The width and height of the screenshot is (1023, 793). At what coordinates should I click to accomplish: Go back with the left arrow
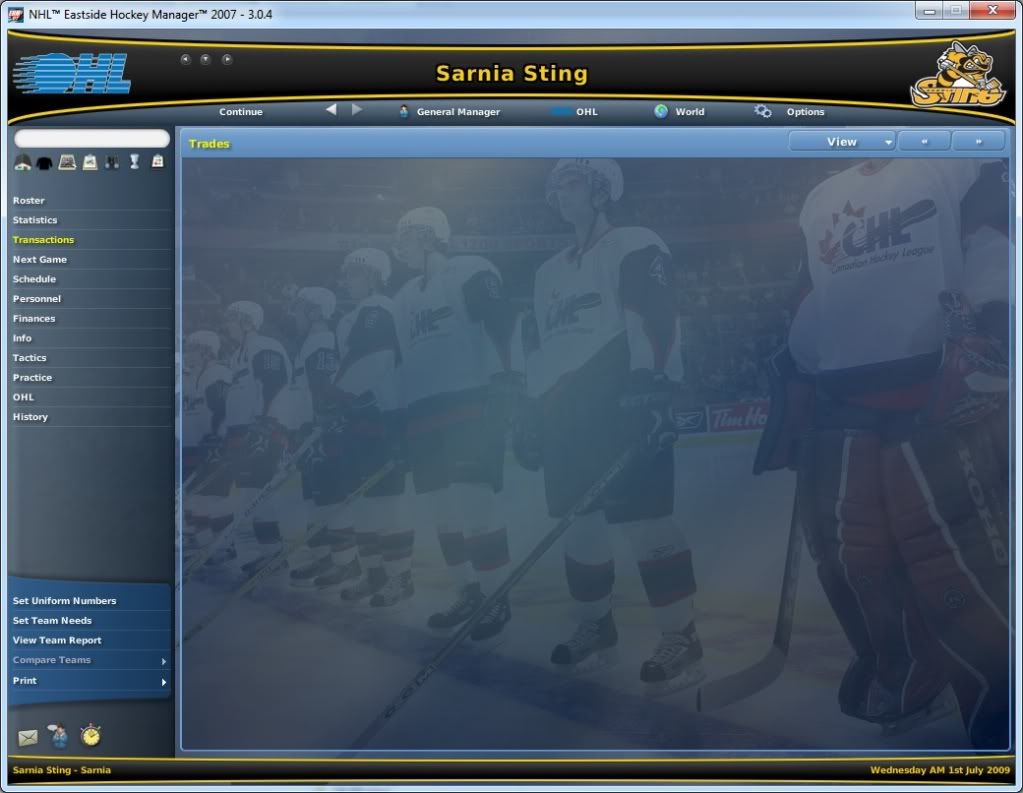pos(331,110)
